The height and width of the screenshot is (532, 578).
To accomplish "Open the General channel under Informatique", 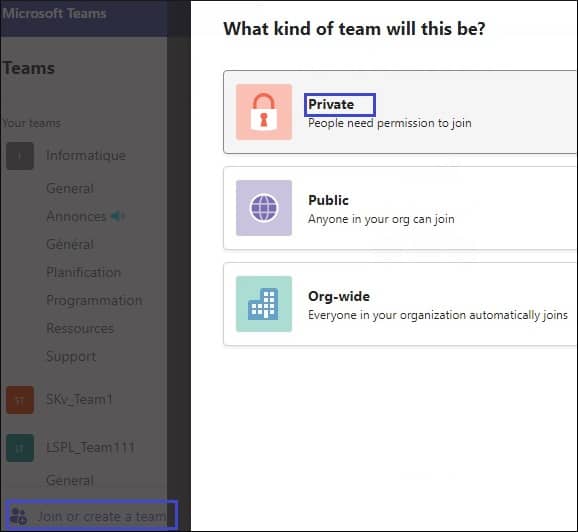I will [70, 188].
